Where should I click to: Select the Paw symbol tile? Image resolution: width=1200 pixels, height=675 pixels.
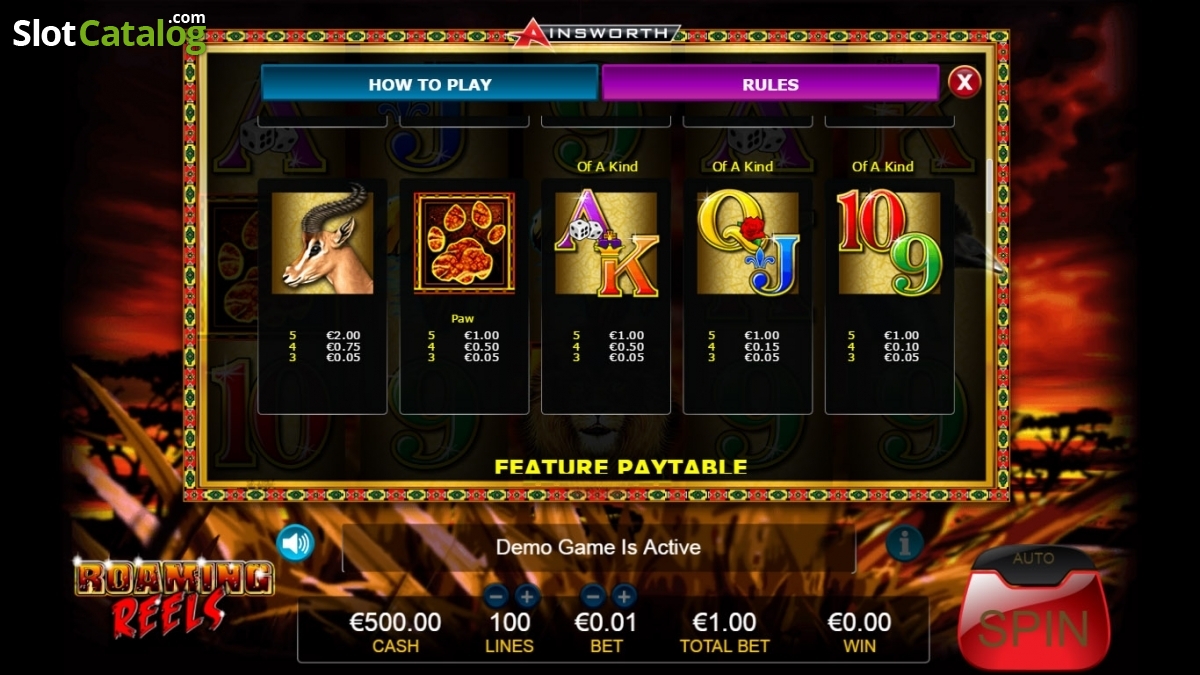click(464, 243)
